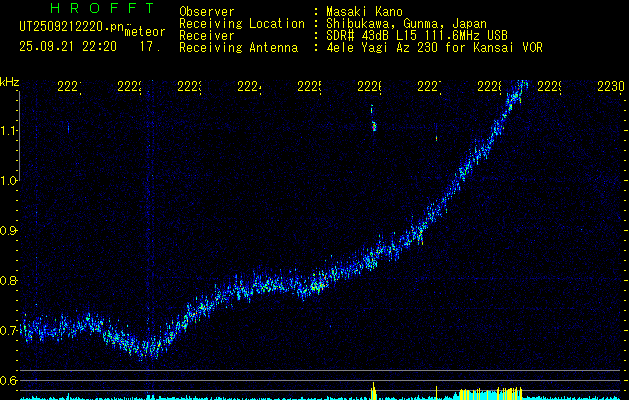This screenshot has width=629, height=400.
Task: Click the 2229 time axis marker
Action: point(549,87)
